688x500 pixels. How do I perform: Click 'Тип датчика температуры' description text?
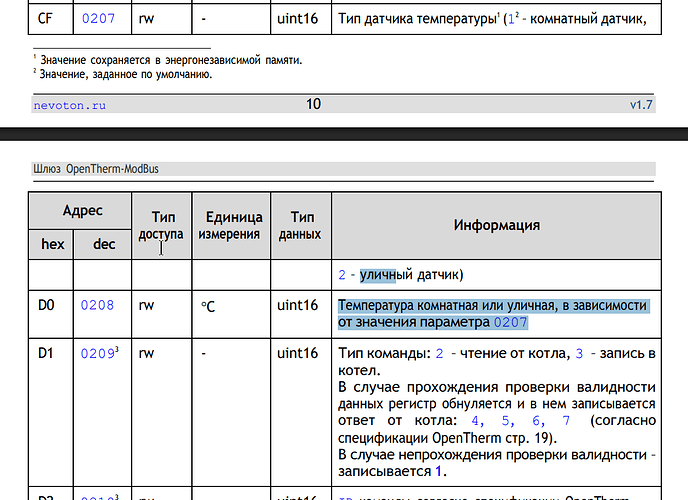[x=417, y=19]
